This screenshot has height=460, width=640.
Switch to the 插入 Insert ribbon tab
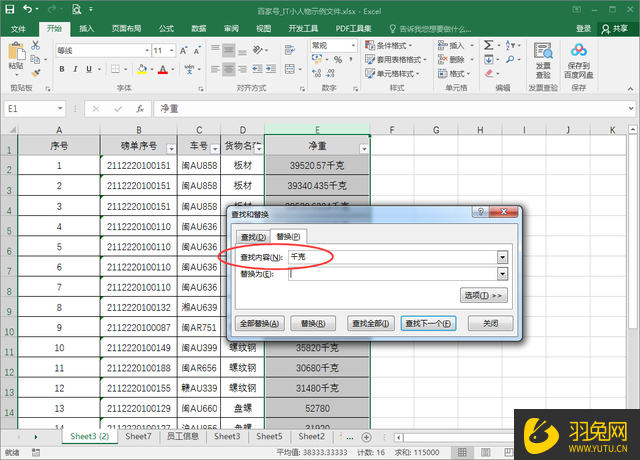point(86,29)
